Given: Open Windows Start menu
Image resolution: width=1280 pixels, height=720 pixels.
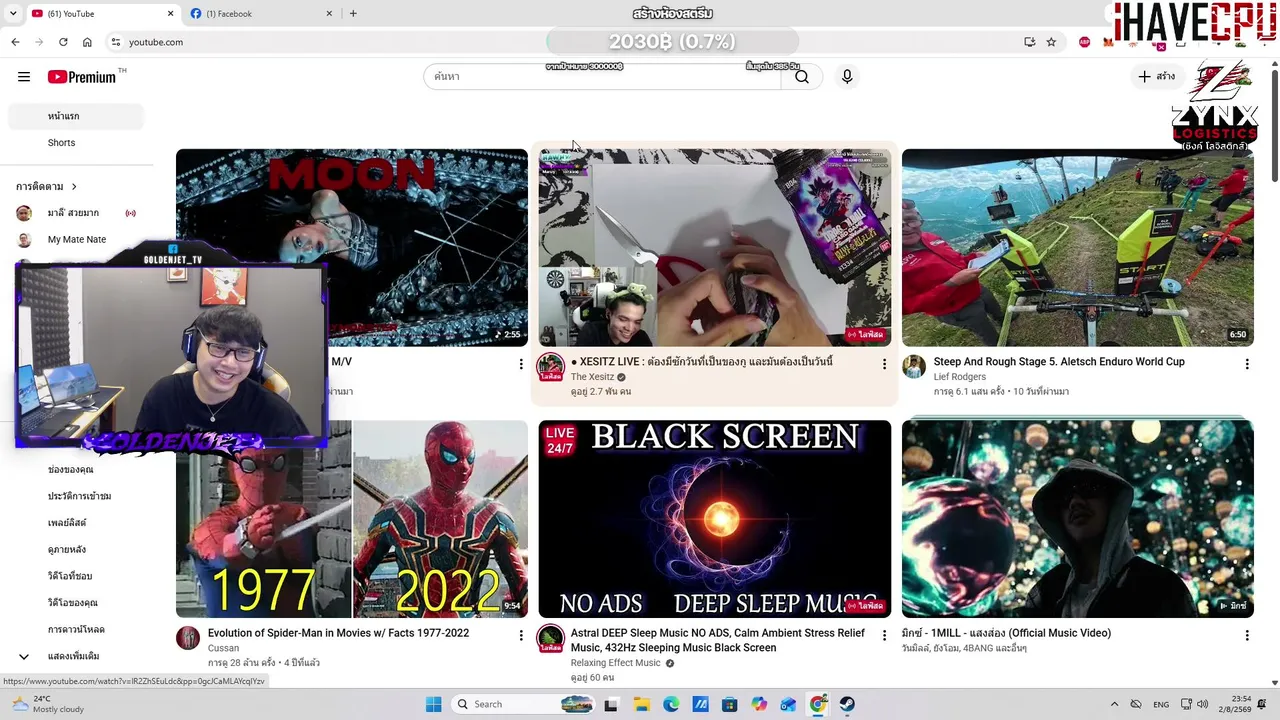Looking at the screenshot, I should pyautogui.click(x=433, y=704).
